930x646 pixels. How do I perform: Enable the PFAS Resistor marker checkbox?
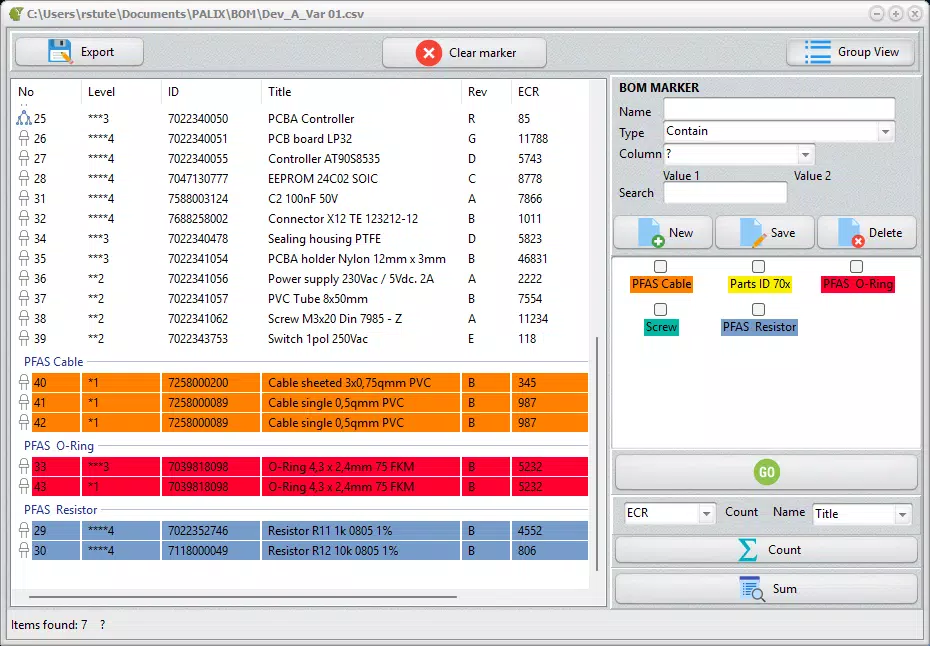pos(758,310)
